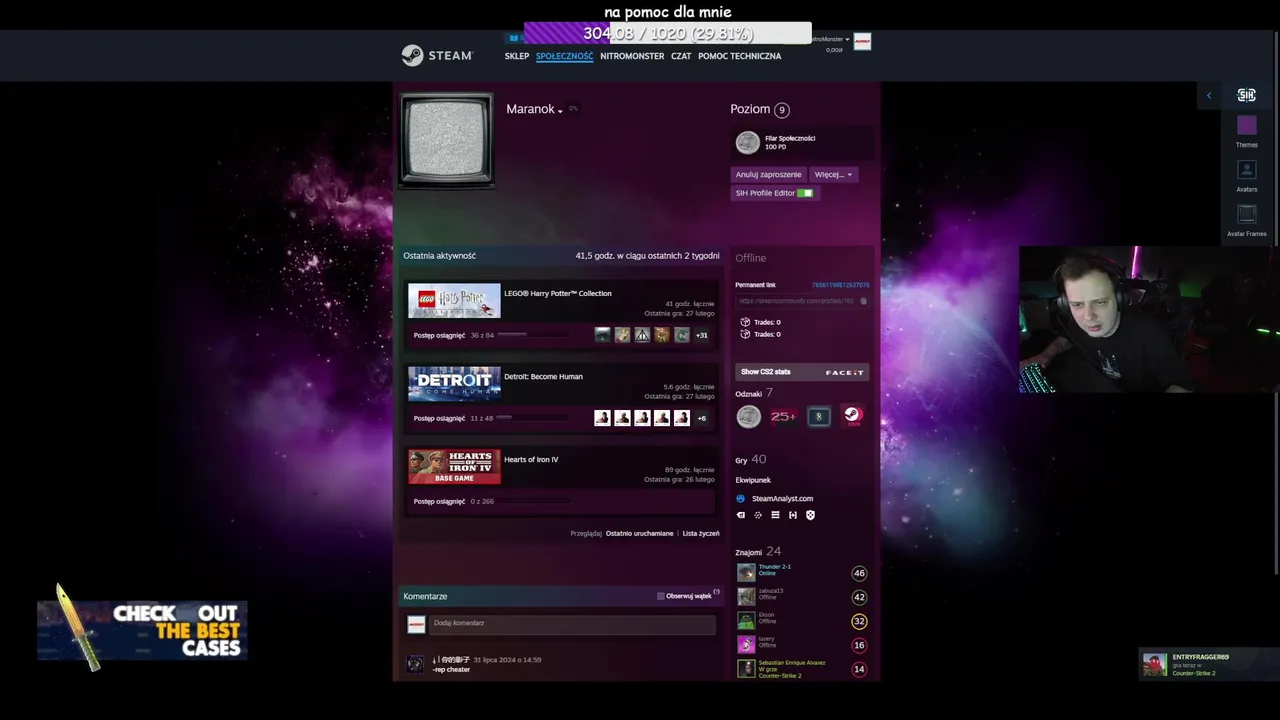This screenshot has width=1280, height=720.
Task: Click the bracket icon under SteamAnalyst.com
Action: [x=793, y=515]
